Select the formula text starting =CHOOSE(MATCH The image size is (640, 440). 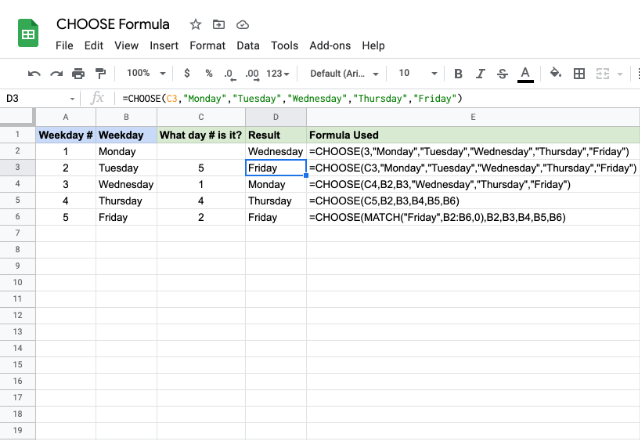437,217
